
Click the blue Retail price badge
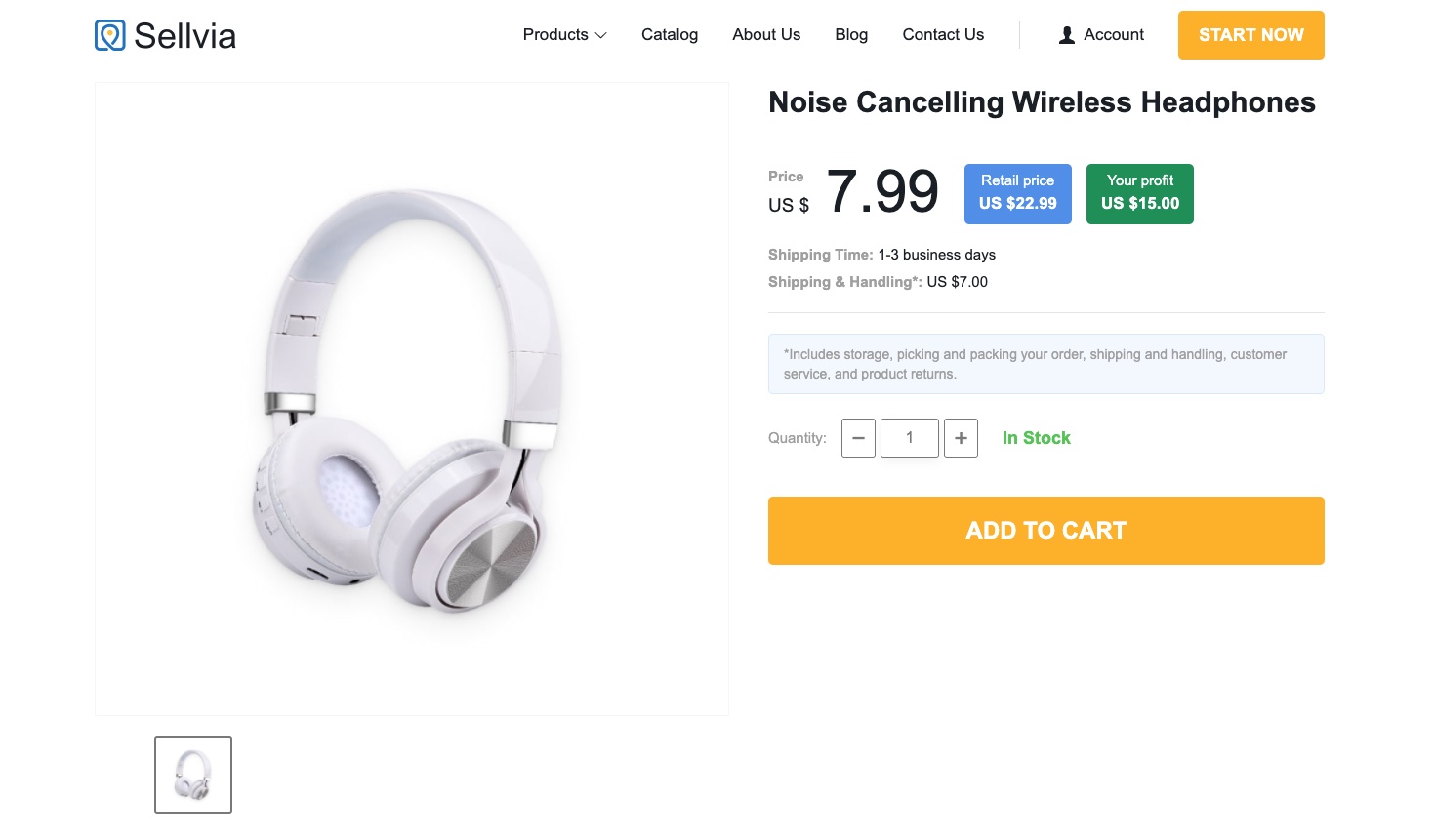coord(1017,193)
